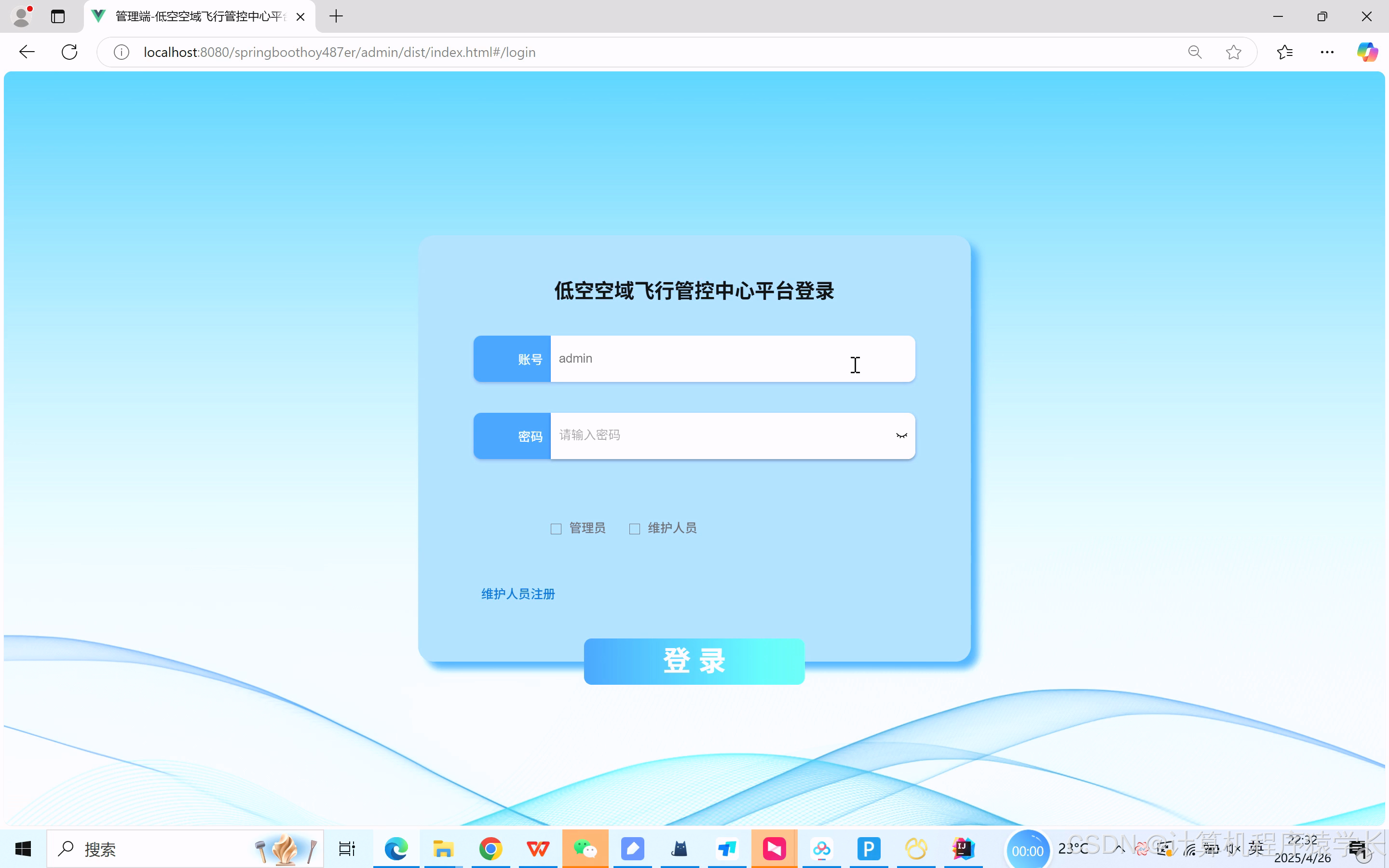Open WPS Office from the taskbar
The height and width of the screenshot is (868, 1389).
pos(537,849)
